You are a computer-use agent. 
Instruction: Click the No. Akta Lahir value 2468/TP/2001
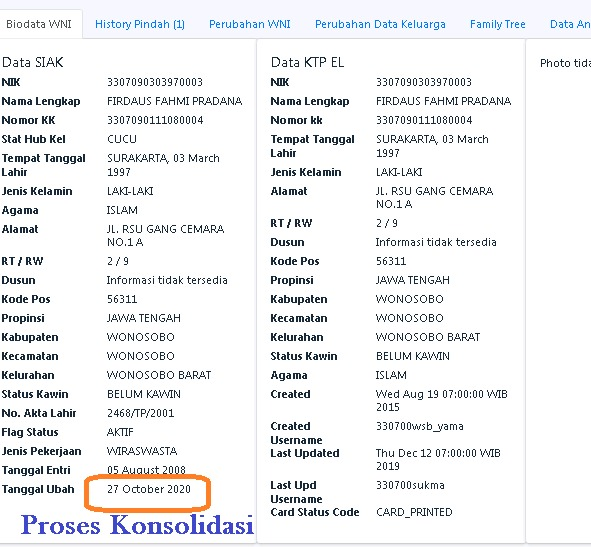point(141,413)
